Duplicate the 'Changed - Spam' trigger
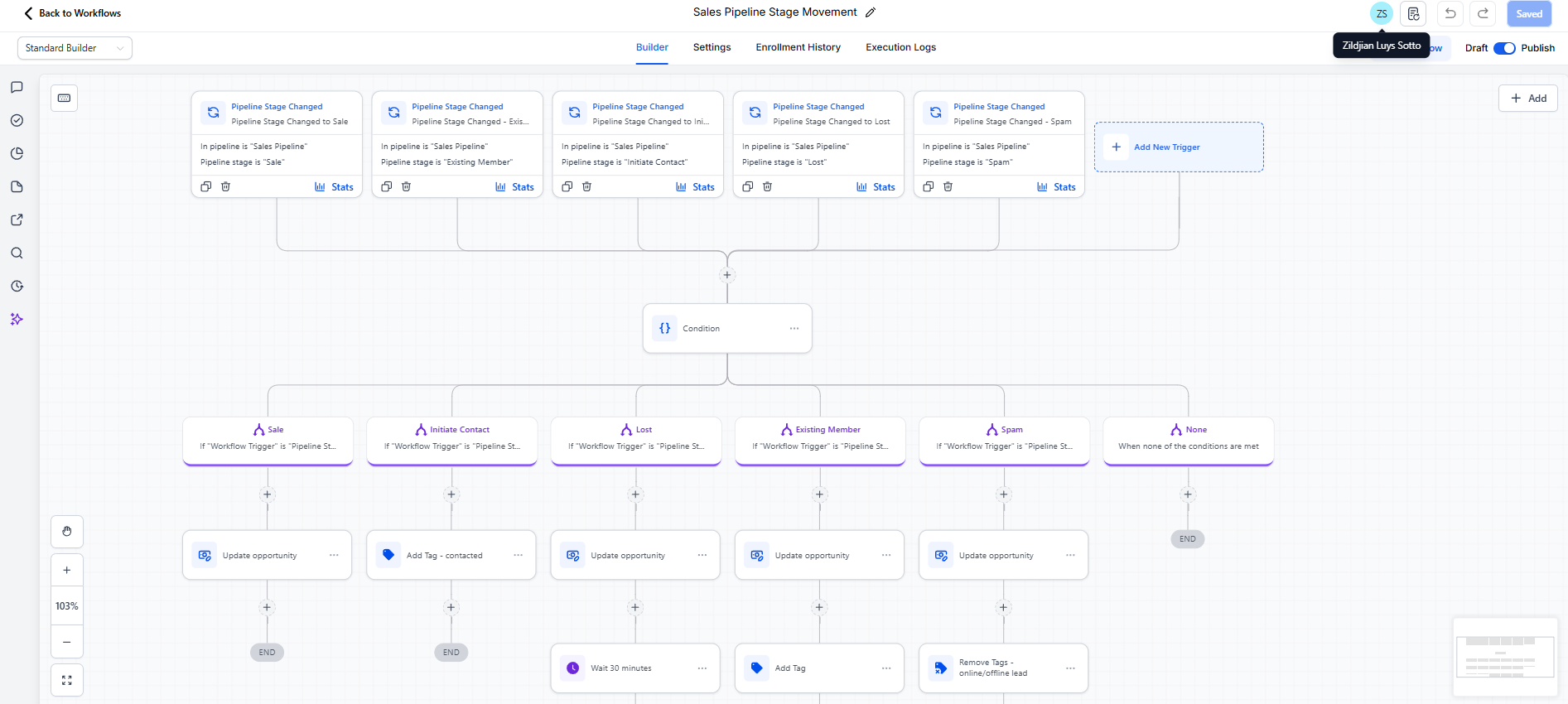 [x=929, y=186]
